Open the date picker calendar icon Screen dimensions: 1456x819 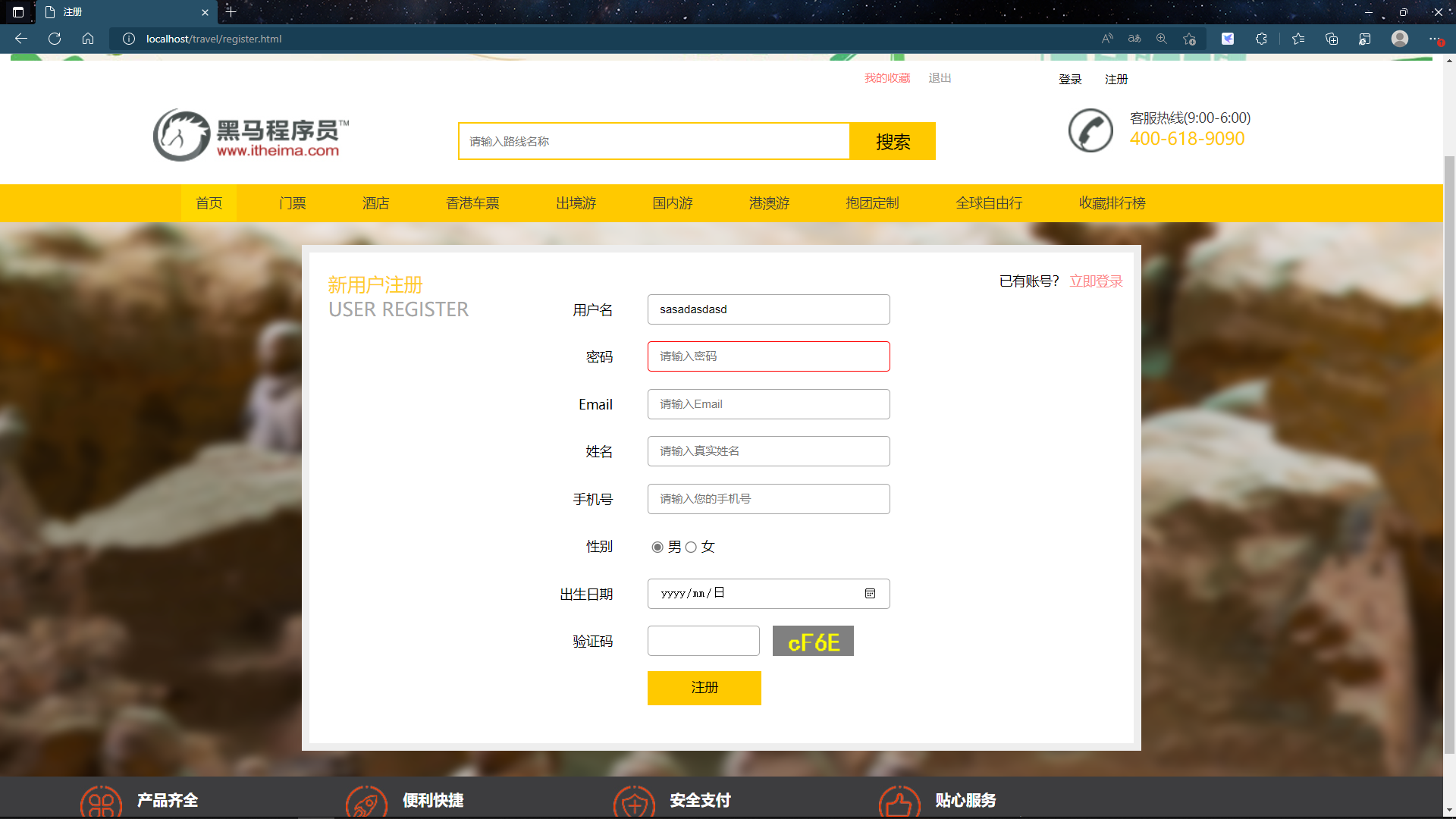tap(870, 594)
